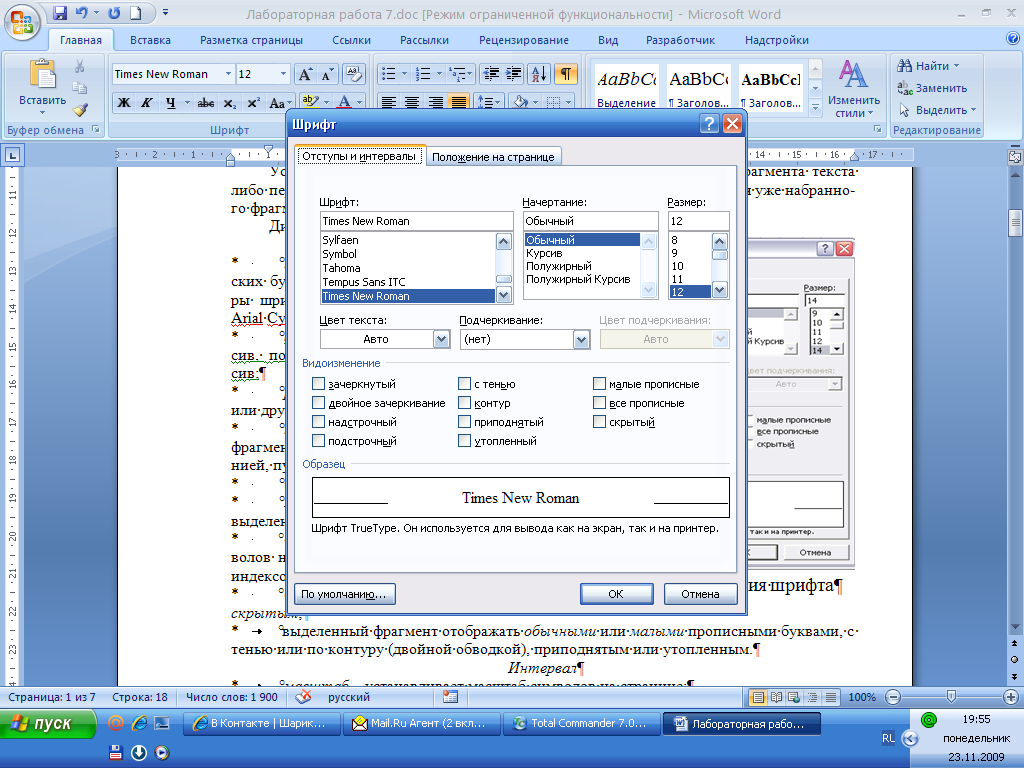Check the с тенью checkbox
Screen dimensions: 1024x768
[464, 383]
